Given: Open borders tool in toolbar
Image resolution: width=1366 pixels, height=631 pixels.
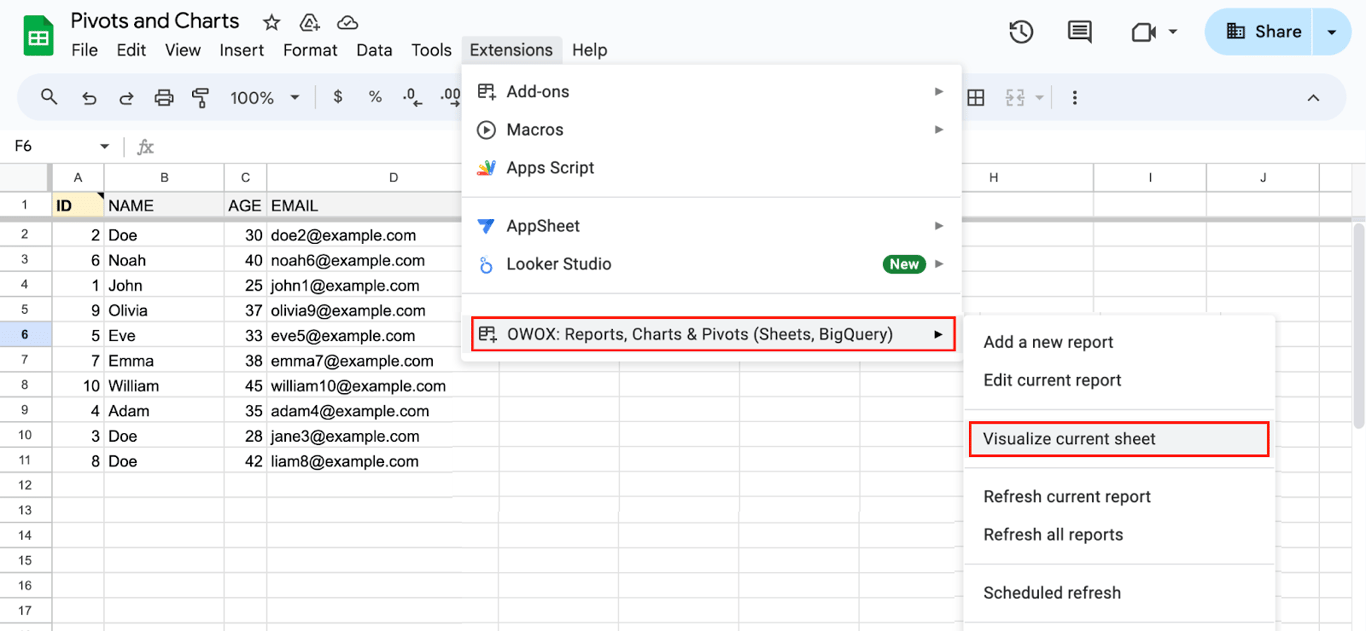Looking at the screenshot, I should (976, 97).
